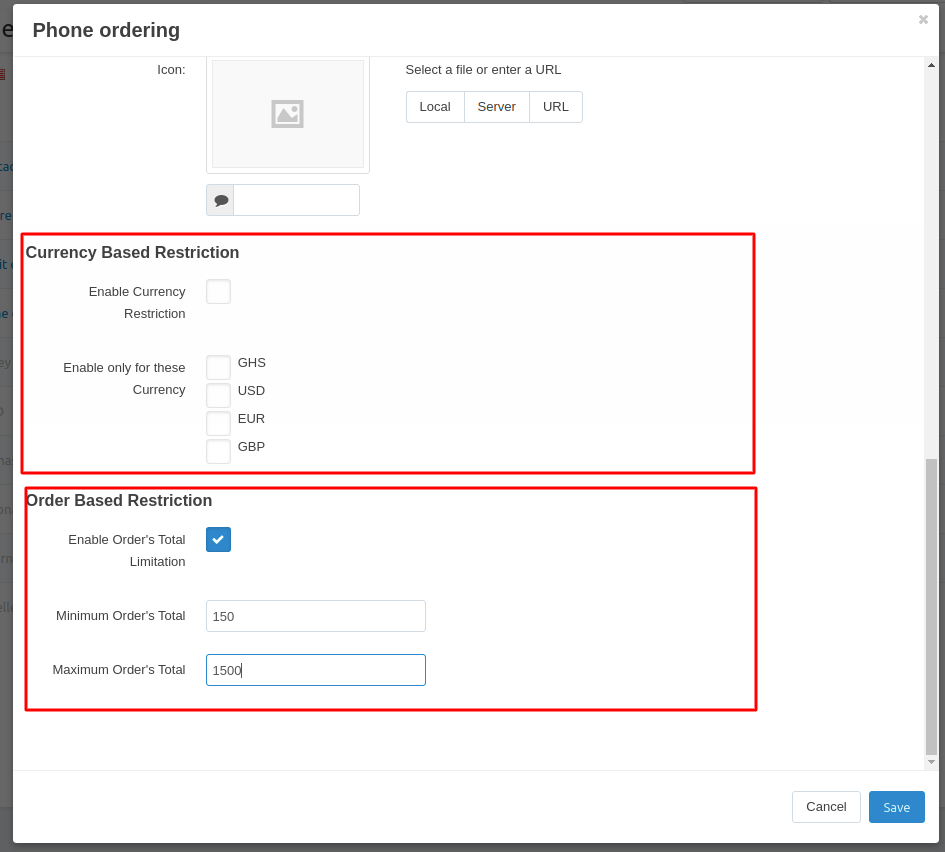Image resolution: width=945 pixels, height=852 pixels.
Task: Switch to URL icon source
Action: coord(556,107)
